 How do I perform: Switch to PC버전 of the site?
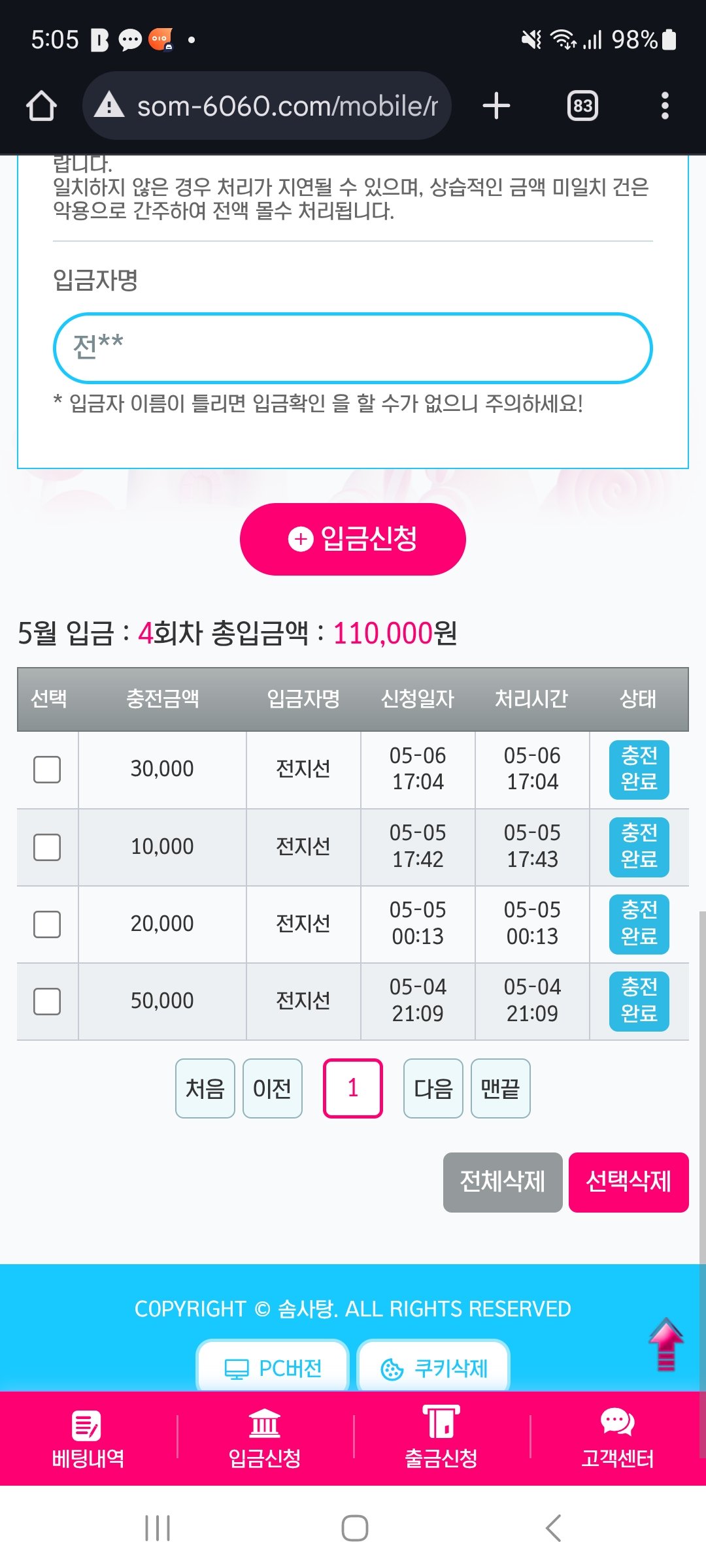click(x=273, y=1367)
